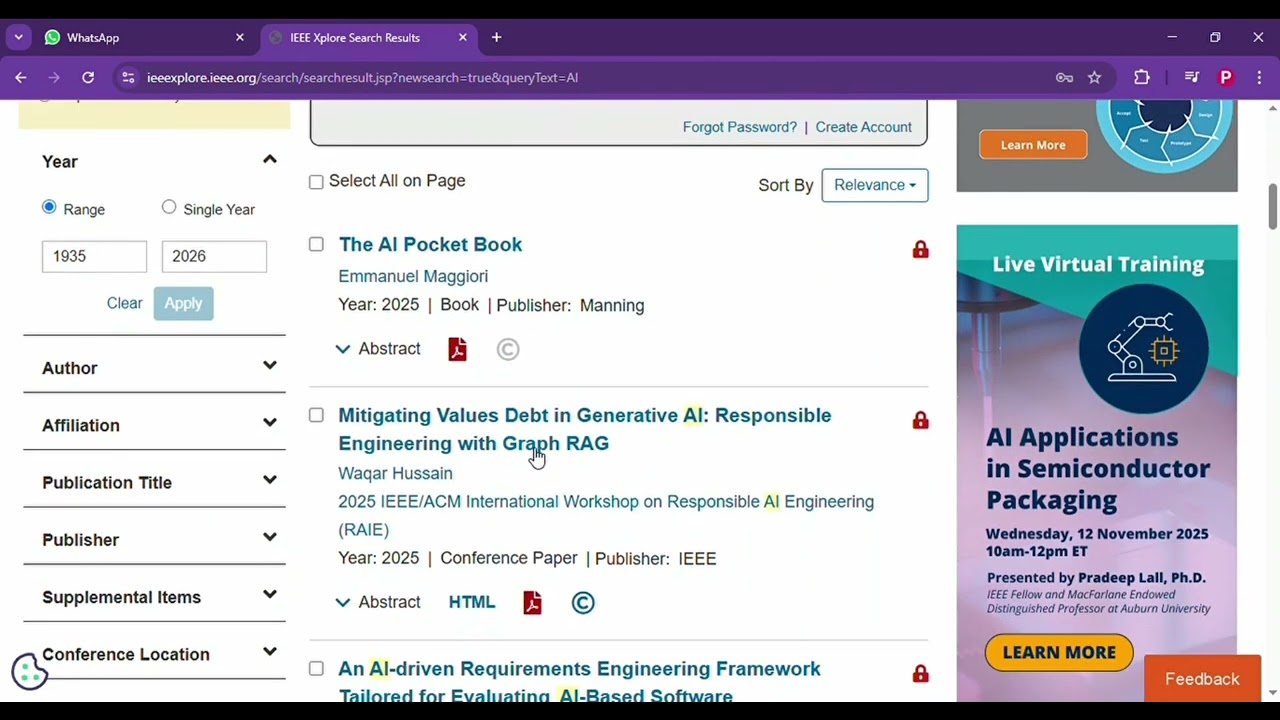Open new tab with plus button
Viewport: 1280px width, 720px height.
(496, 38)
